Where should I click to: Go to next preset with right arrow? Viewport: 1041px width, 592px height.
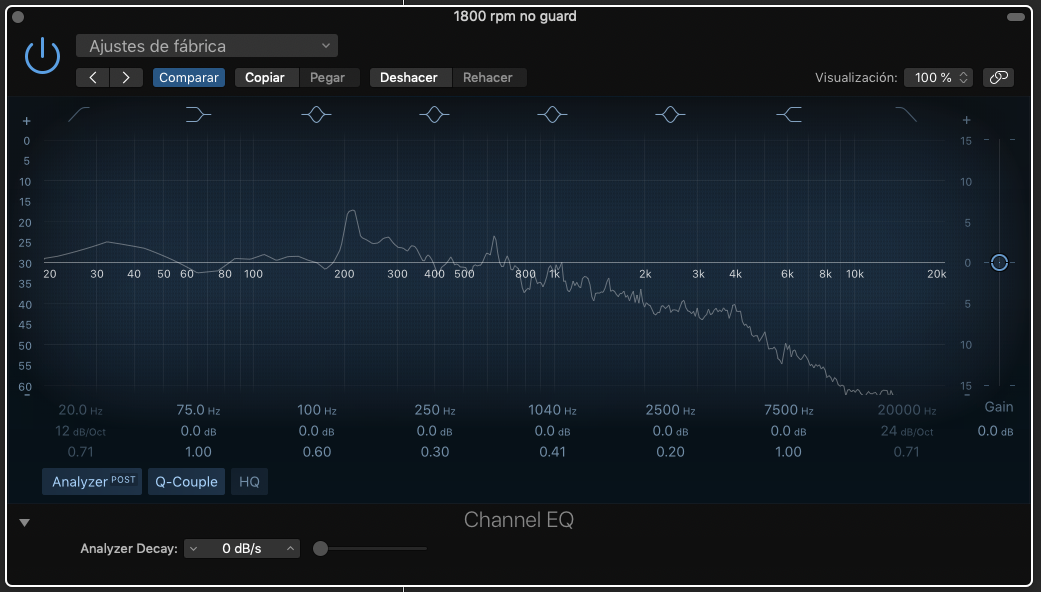(x=126, y=78)
